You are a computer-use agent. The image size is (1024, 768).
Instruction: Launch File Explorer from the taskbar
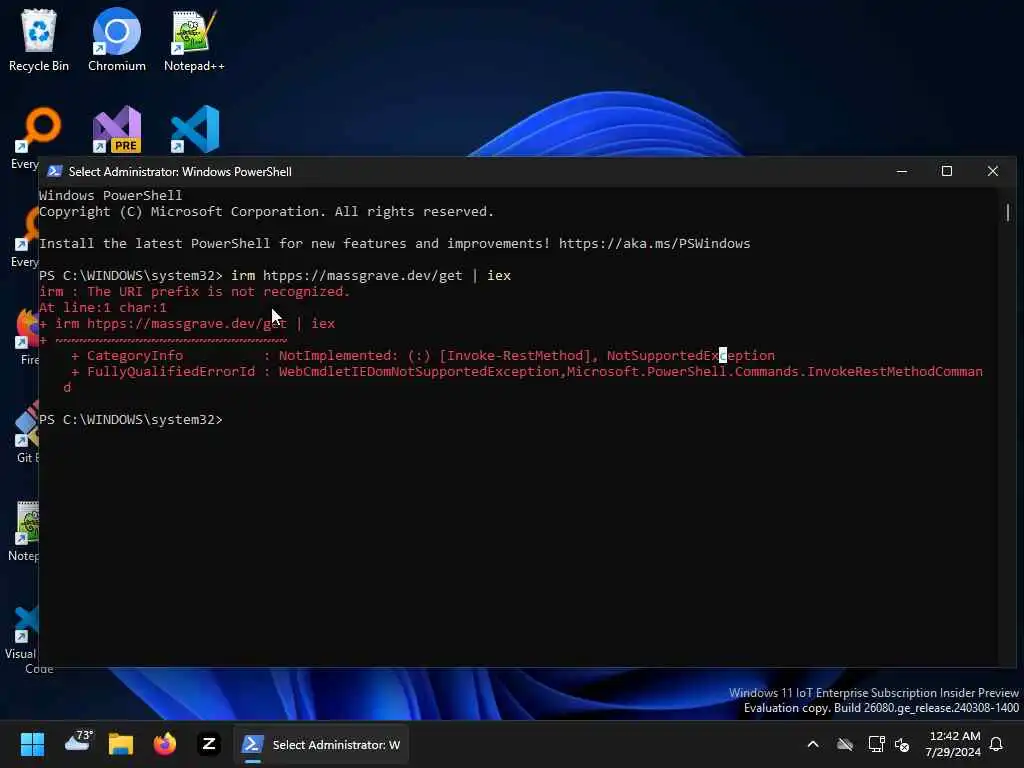point(121,744)
